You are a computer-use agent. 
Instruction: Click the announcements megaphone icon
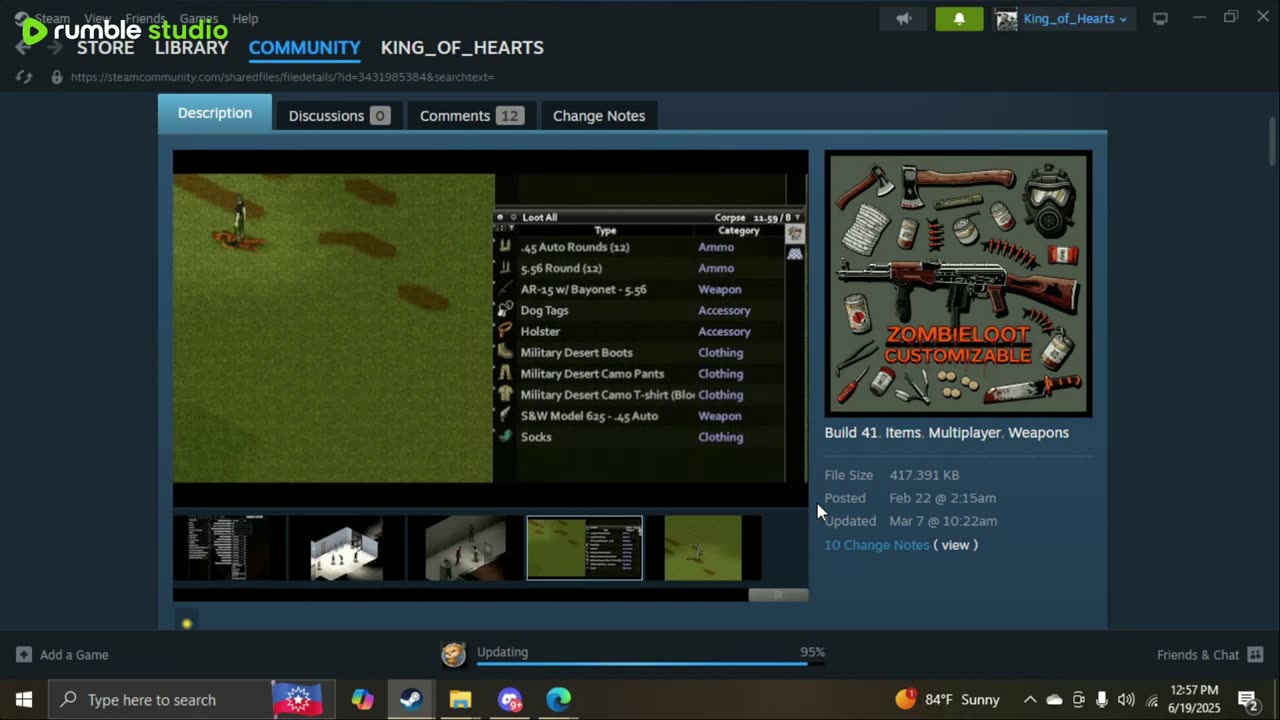pos(904,19)
